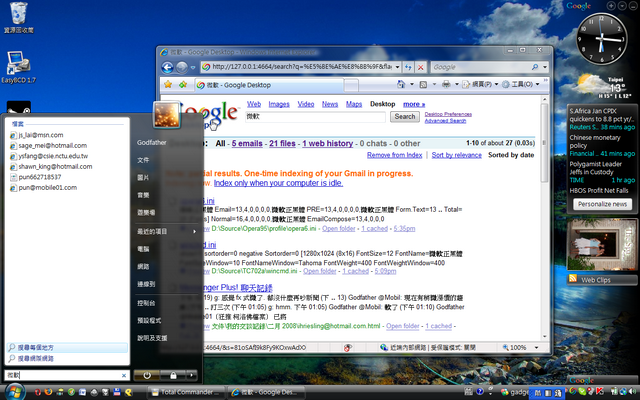The image size is (640, 400).
Task: Click the IE Stop loading button
Action: coord(420,67)
